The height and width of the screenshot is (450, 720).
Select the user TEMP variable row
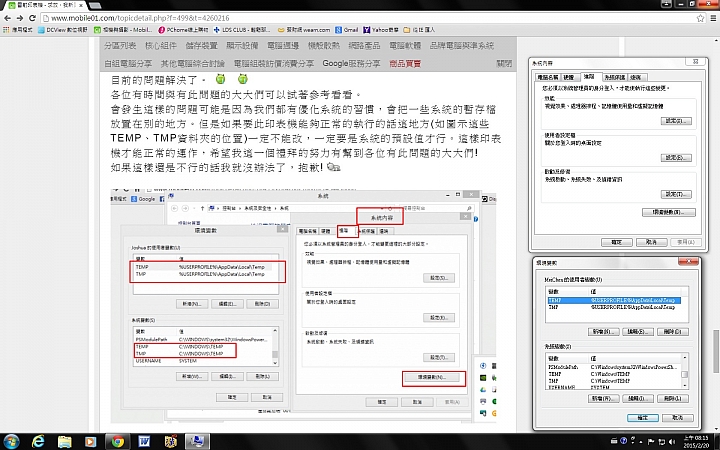point(614,300)
